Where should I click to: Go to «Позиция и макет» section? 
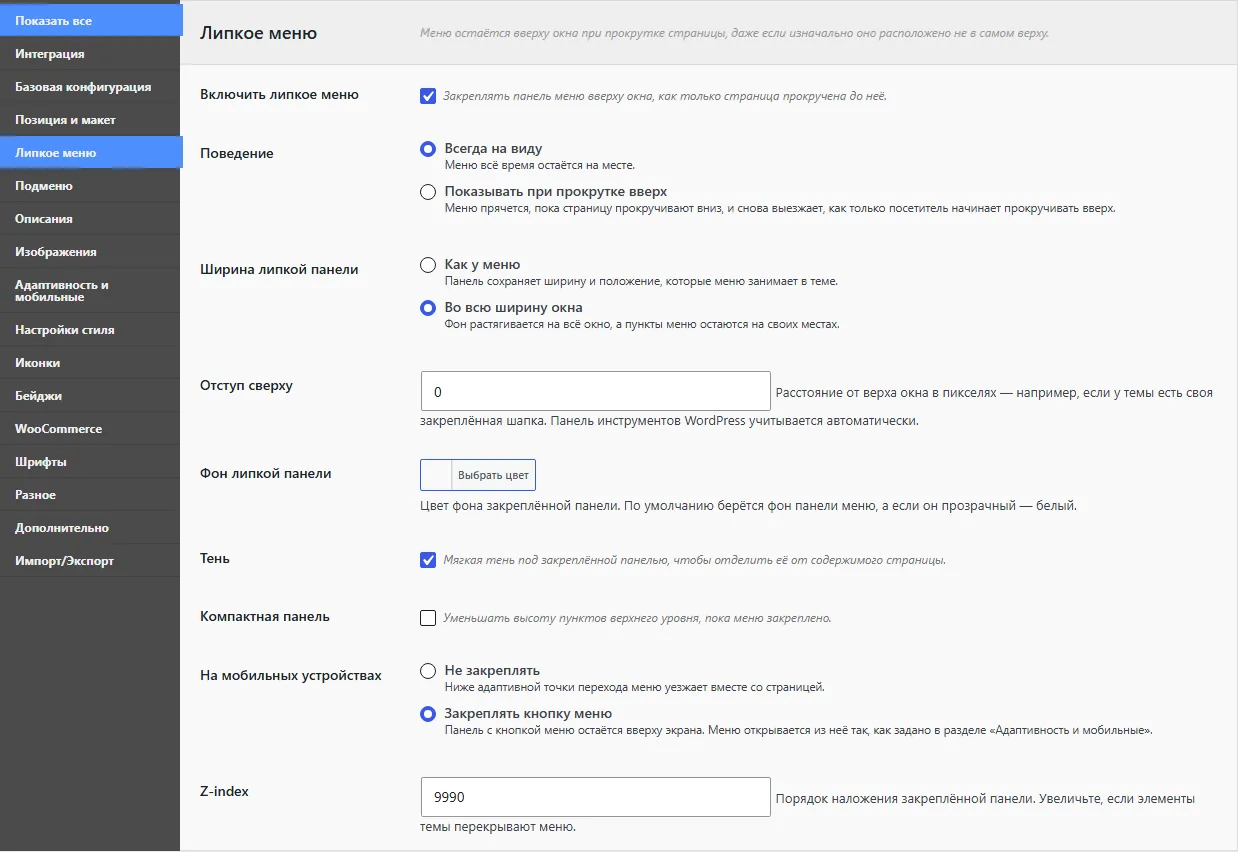pos(90,120)
